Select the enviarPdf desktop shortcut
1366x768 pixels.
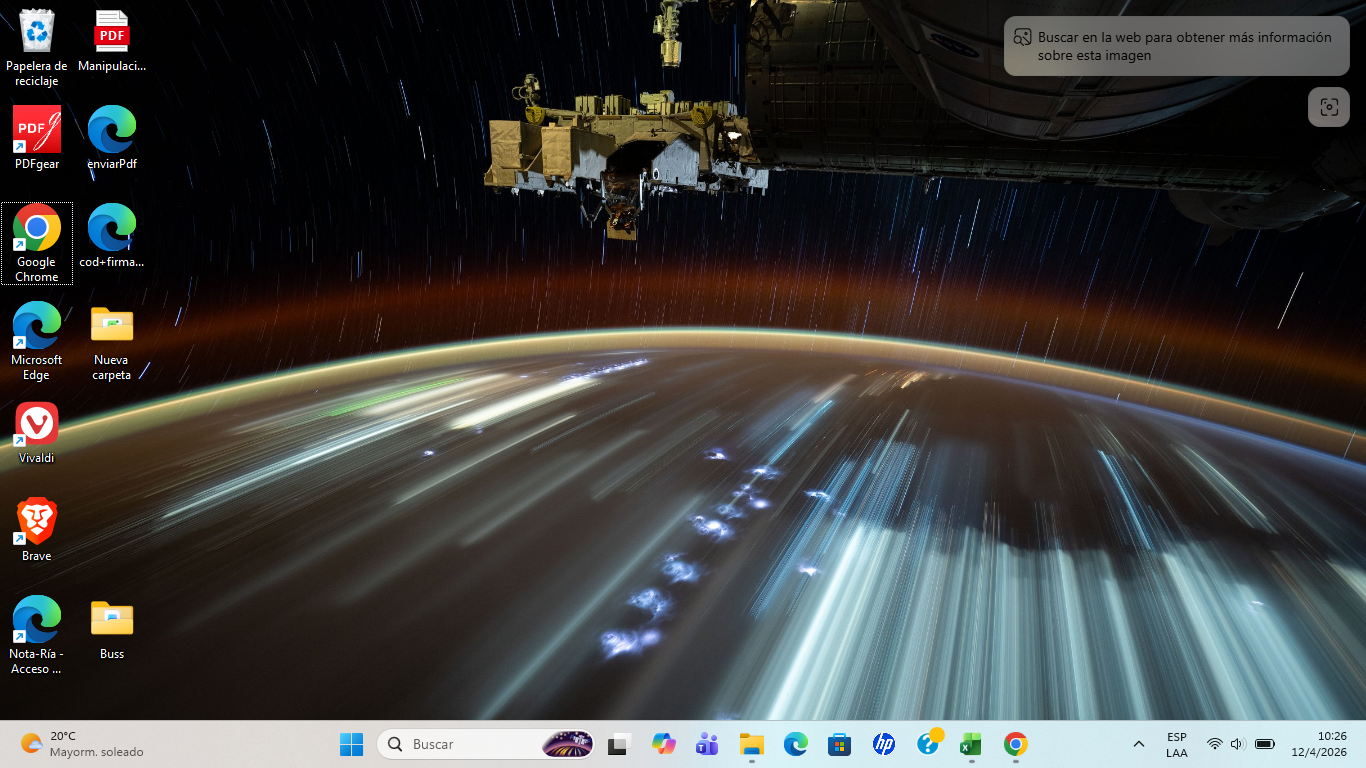point(112,138)
